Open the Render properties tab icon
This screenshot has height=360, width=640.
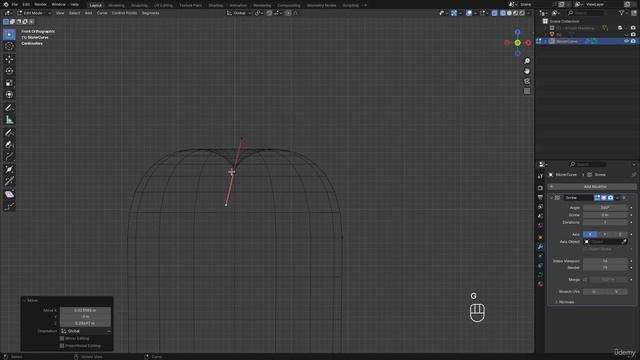pos(540,188)
